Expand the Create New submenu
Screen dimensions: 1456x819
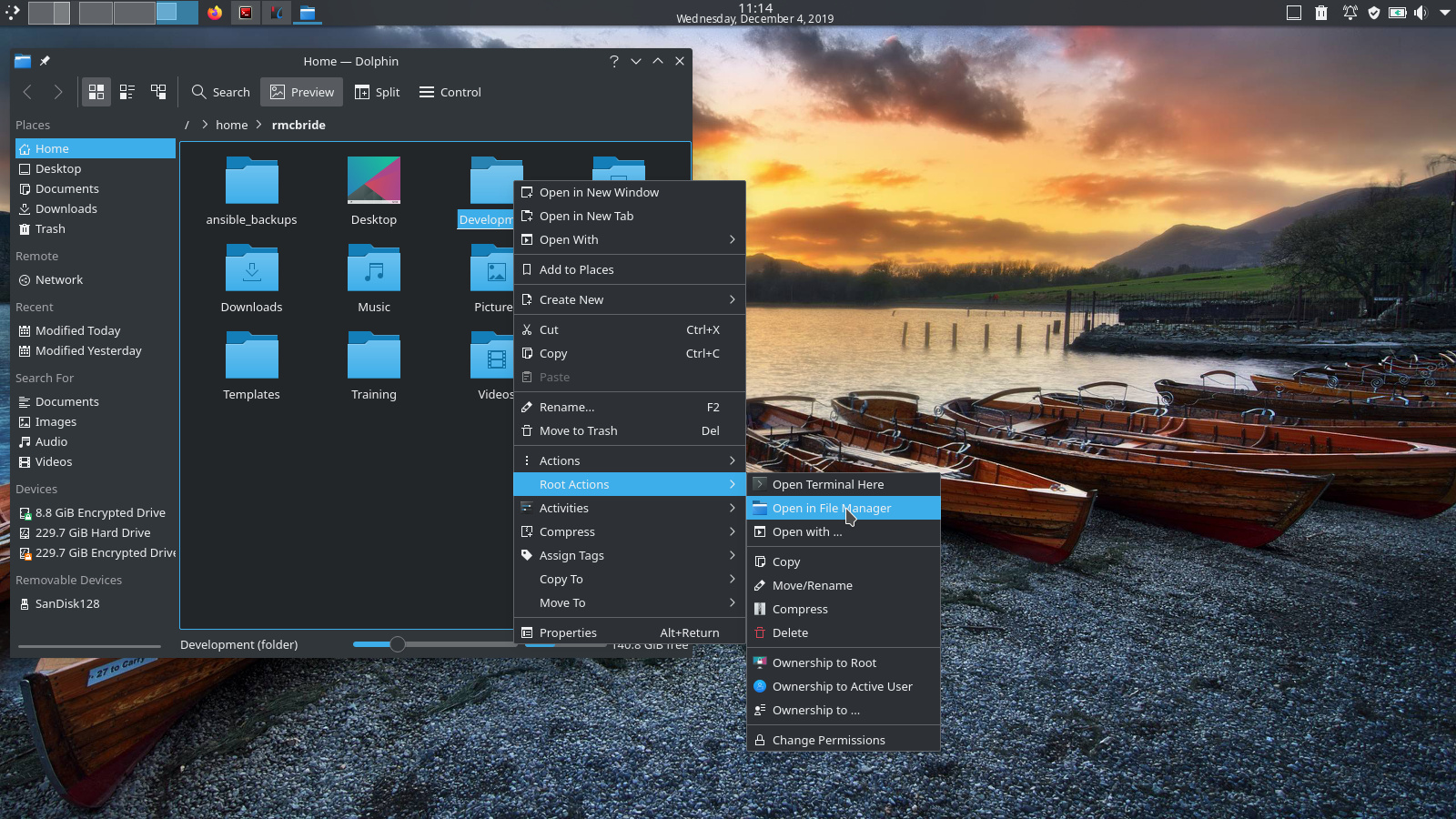(x=630, y=299)
